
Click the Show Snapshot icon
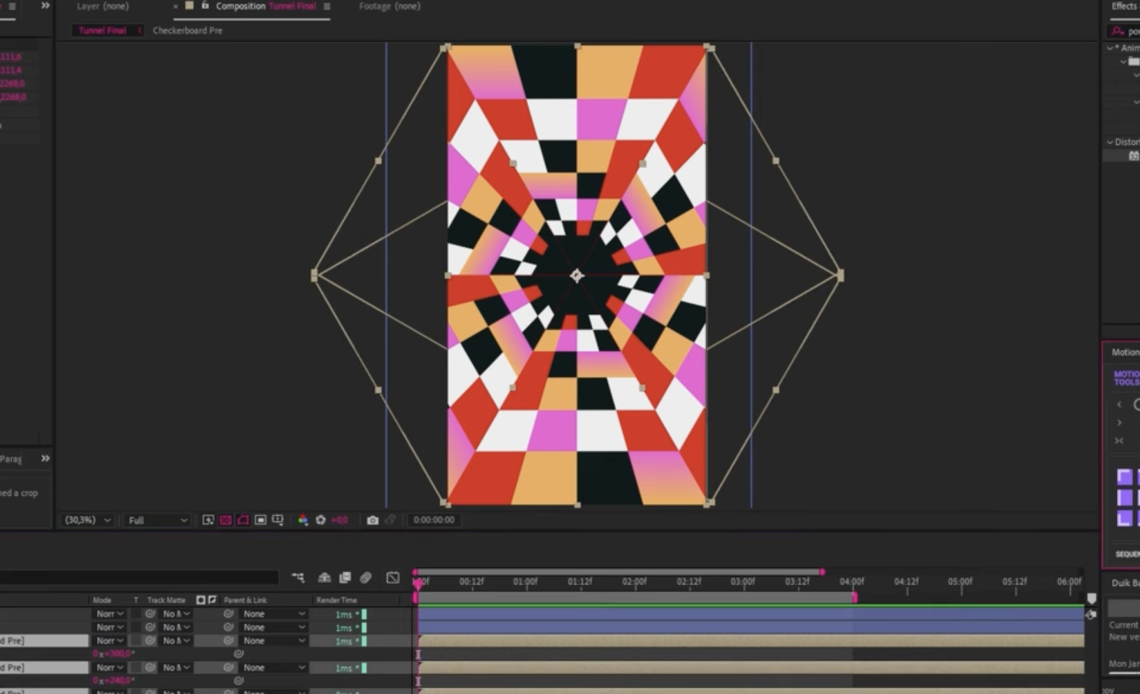390,520
